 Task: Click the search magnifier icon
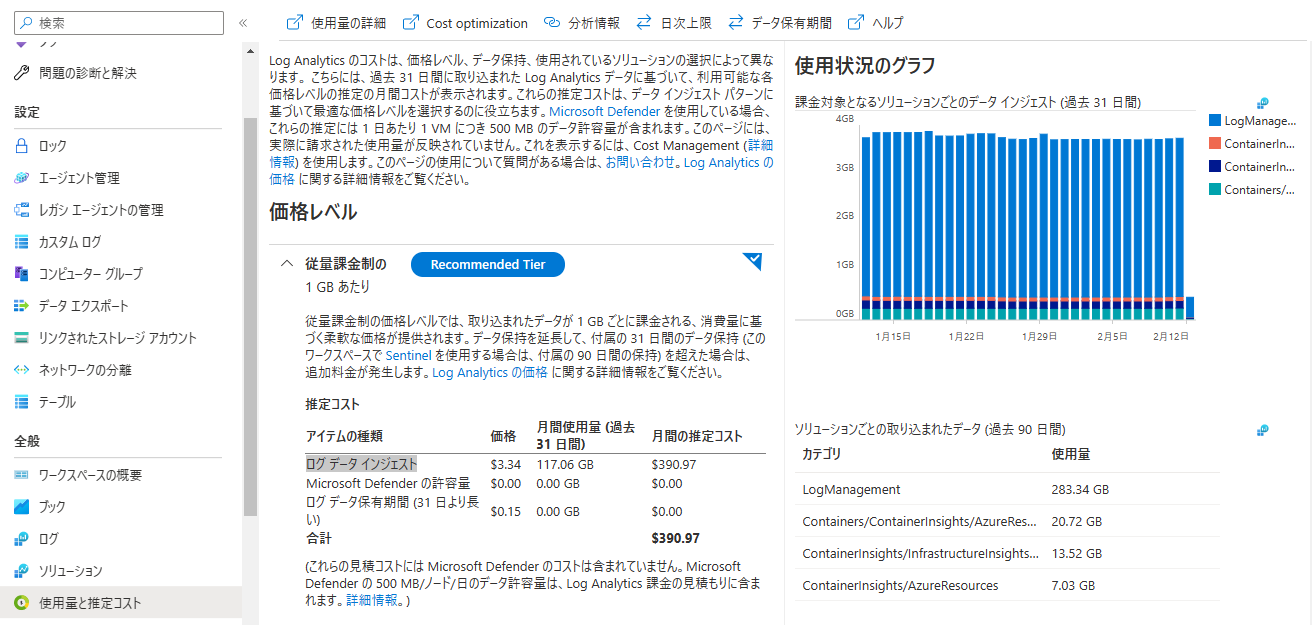tap(25, 22)
